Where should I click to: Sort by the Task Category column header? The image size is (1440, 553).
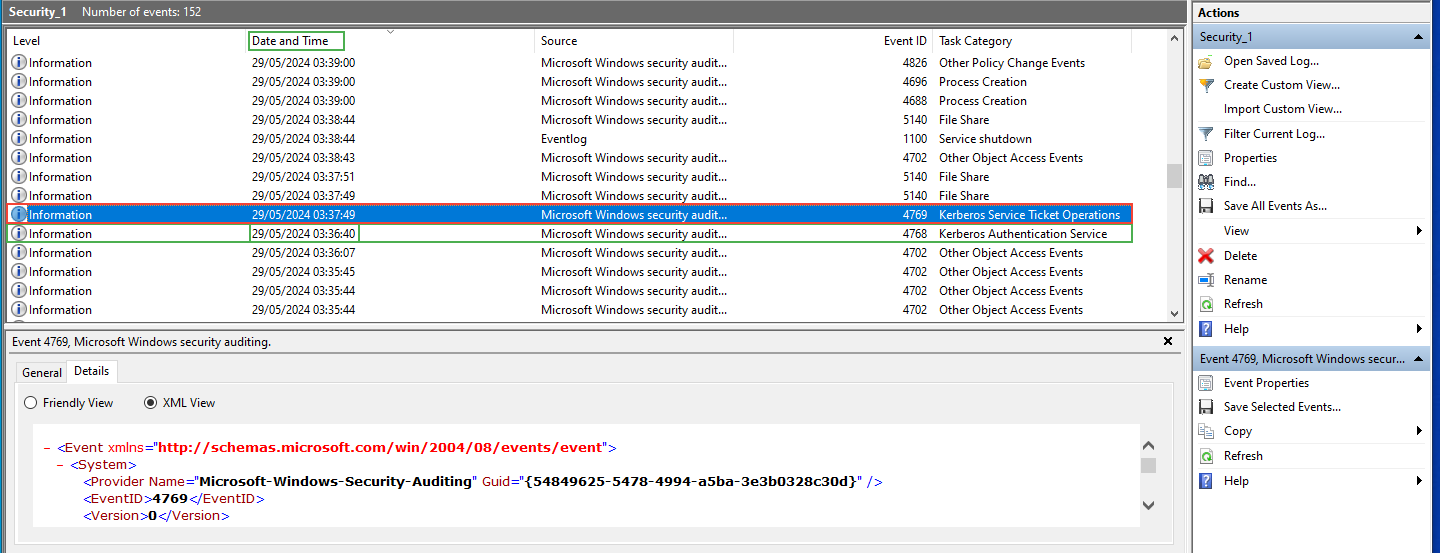[x=1032, y=41]
